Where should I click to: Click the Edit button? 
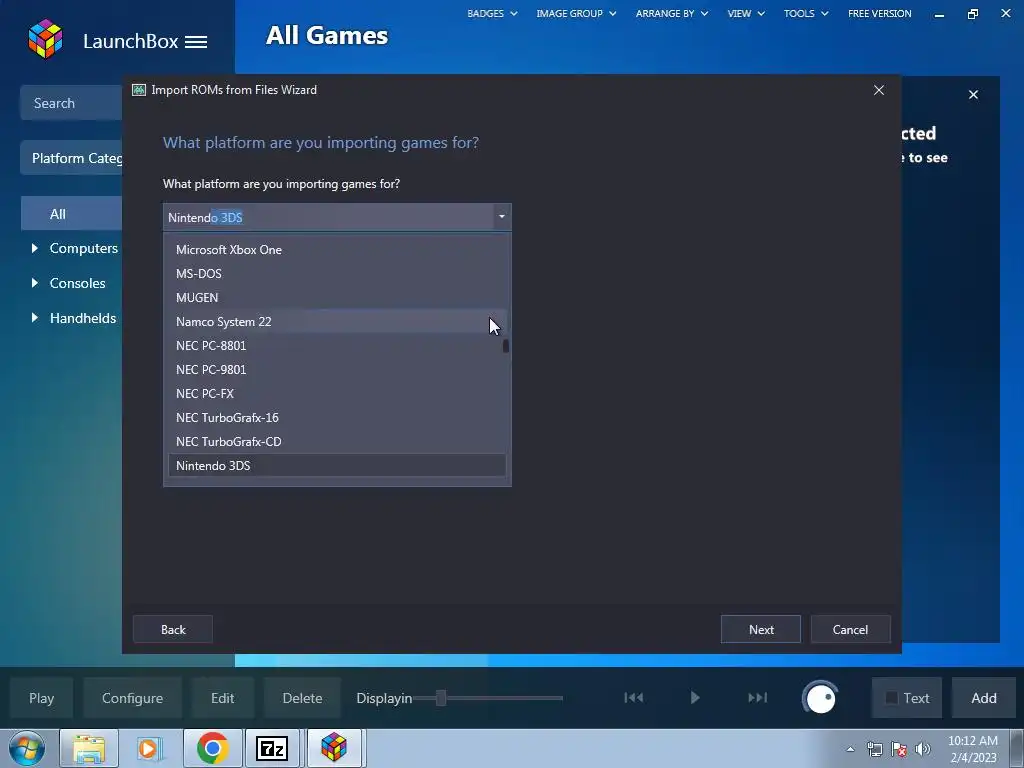(222, 698)
